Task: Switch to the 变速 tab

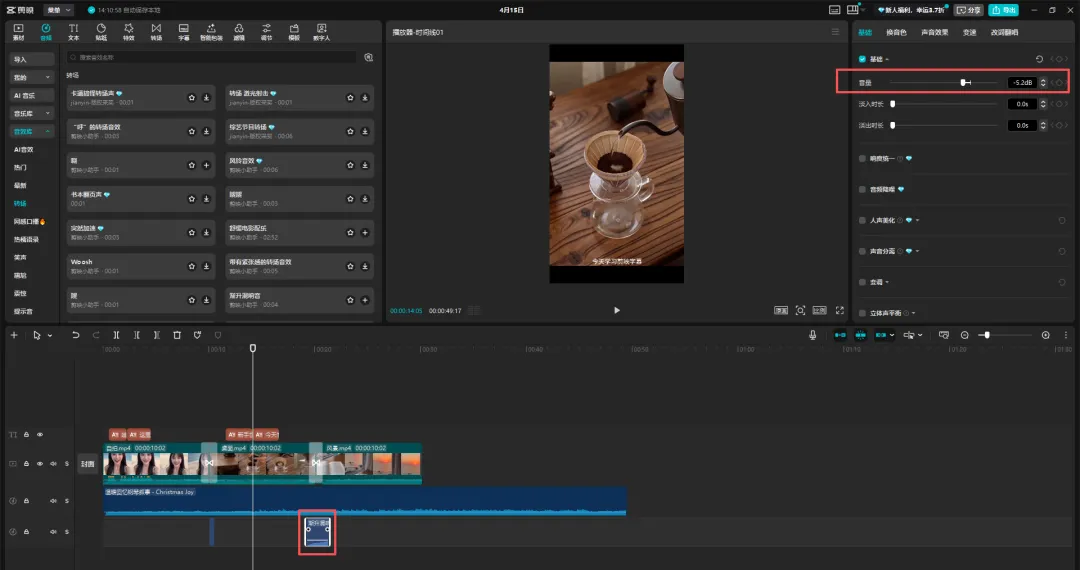Action: click(969, 32)
